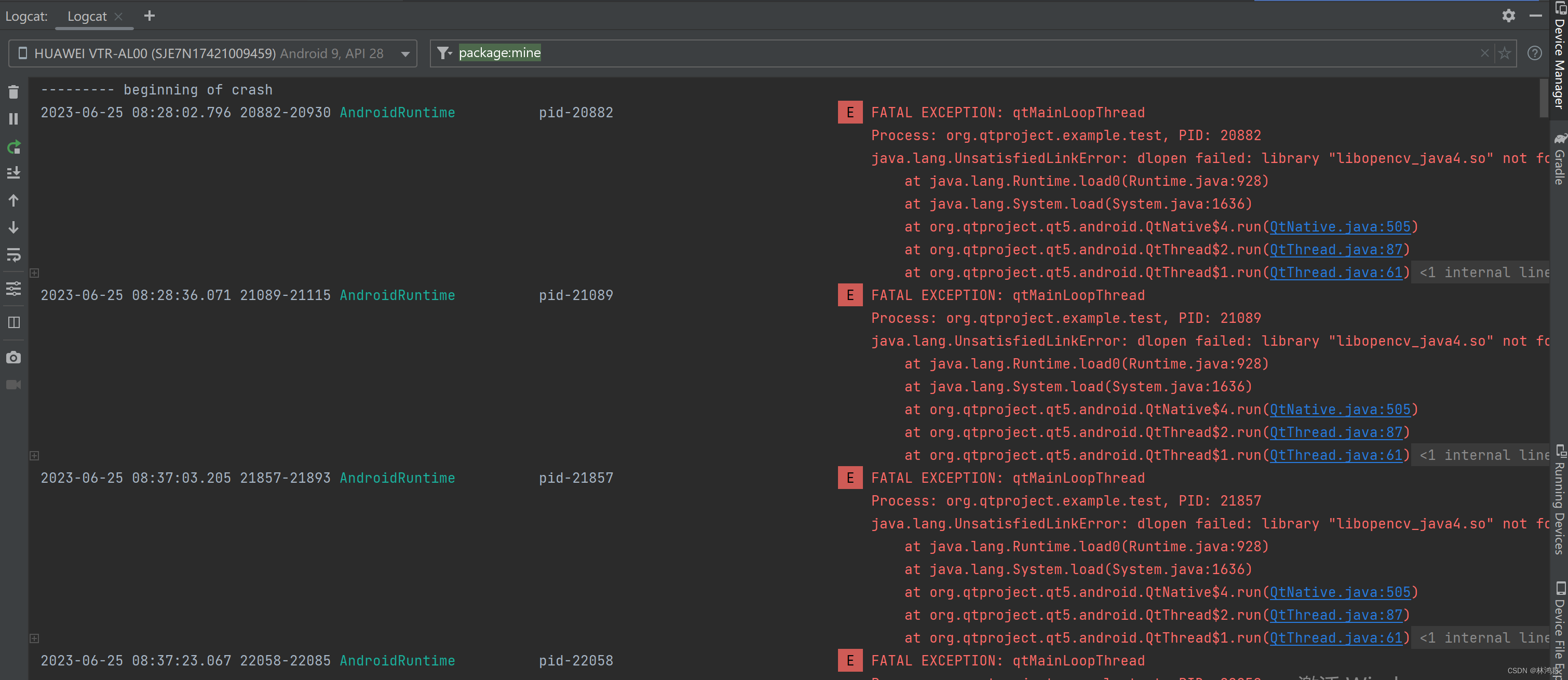Select the Logcat tab
Image resolution: width=1568 pixels, height=680 pixels.
87,17
